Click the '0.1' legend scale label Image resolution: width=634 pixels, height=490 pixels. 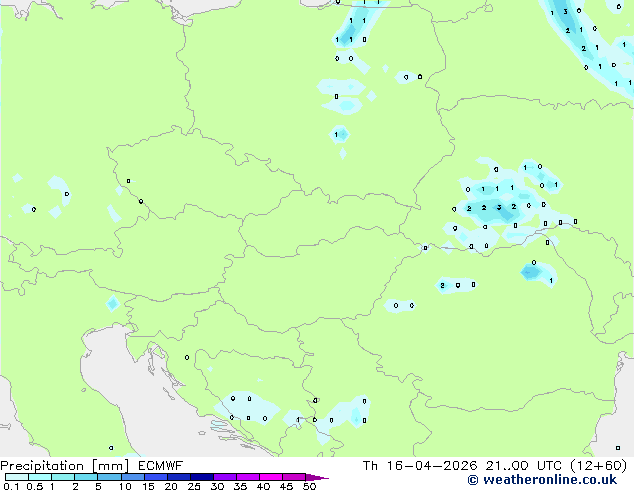click(x=11, y=486)
